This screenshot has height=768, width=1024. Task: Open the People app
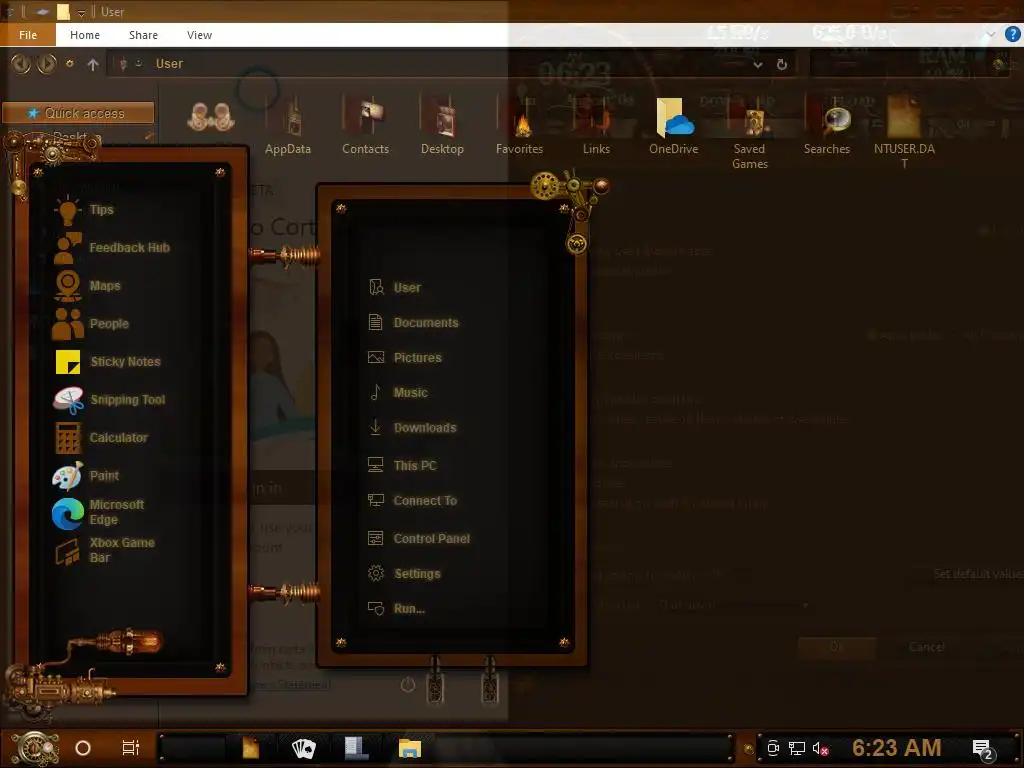[91, 323]
